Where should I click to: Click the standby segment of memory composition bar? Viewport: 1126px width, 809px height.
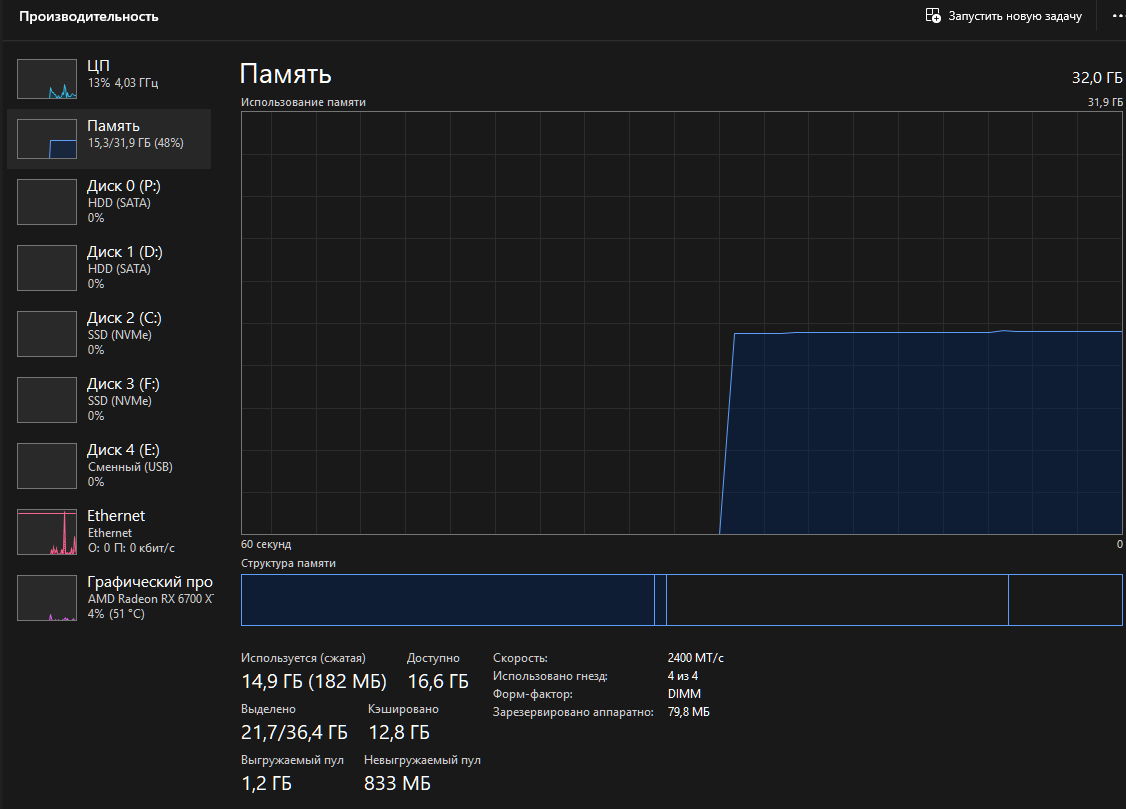pyautogui.click(x=837, y=600)
